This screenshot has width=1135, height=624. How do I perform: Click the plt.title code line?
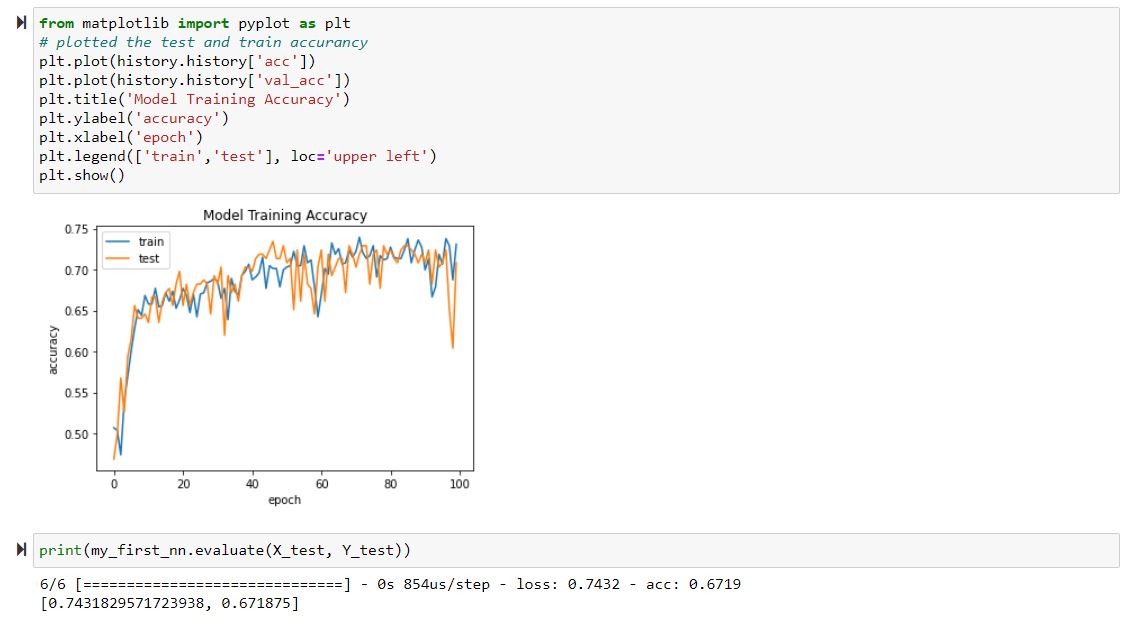click(x=195, y=99)
